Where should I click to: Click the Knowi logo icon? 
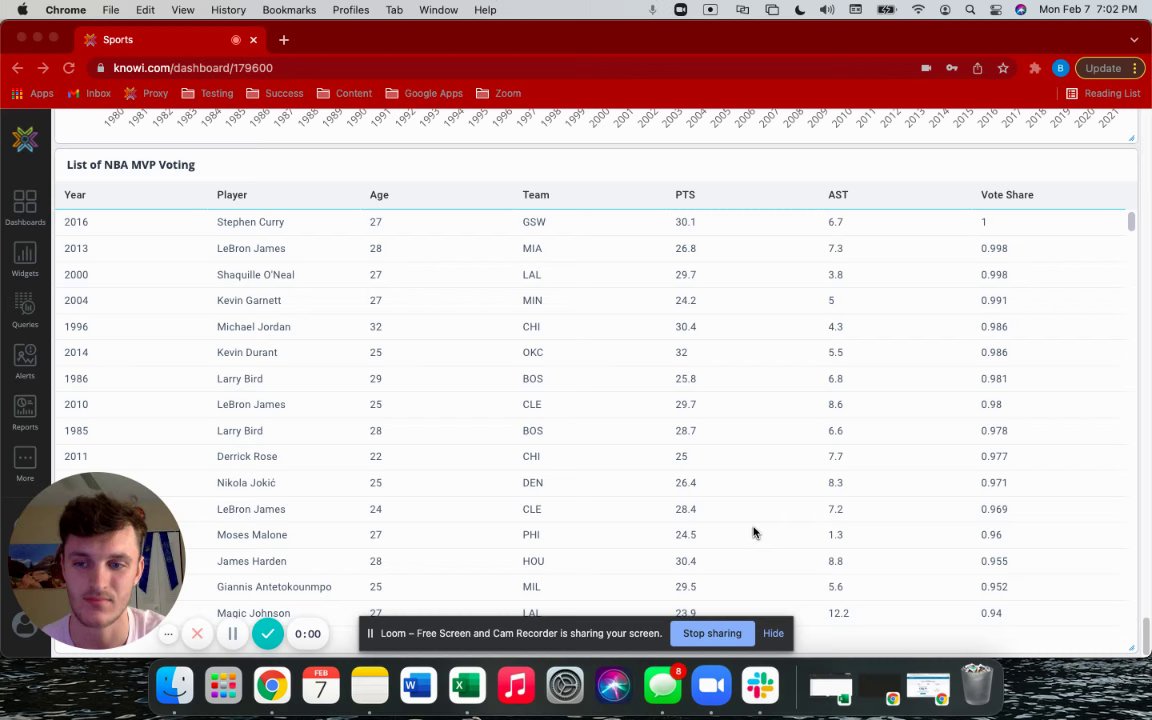(x=25, y=139)
